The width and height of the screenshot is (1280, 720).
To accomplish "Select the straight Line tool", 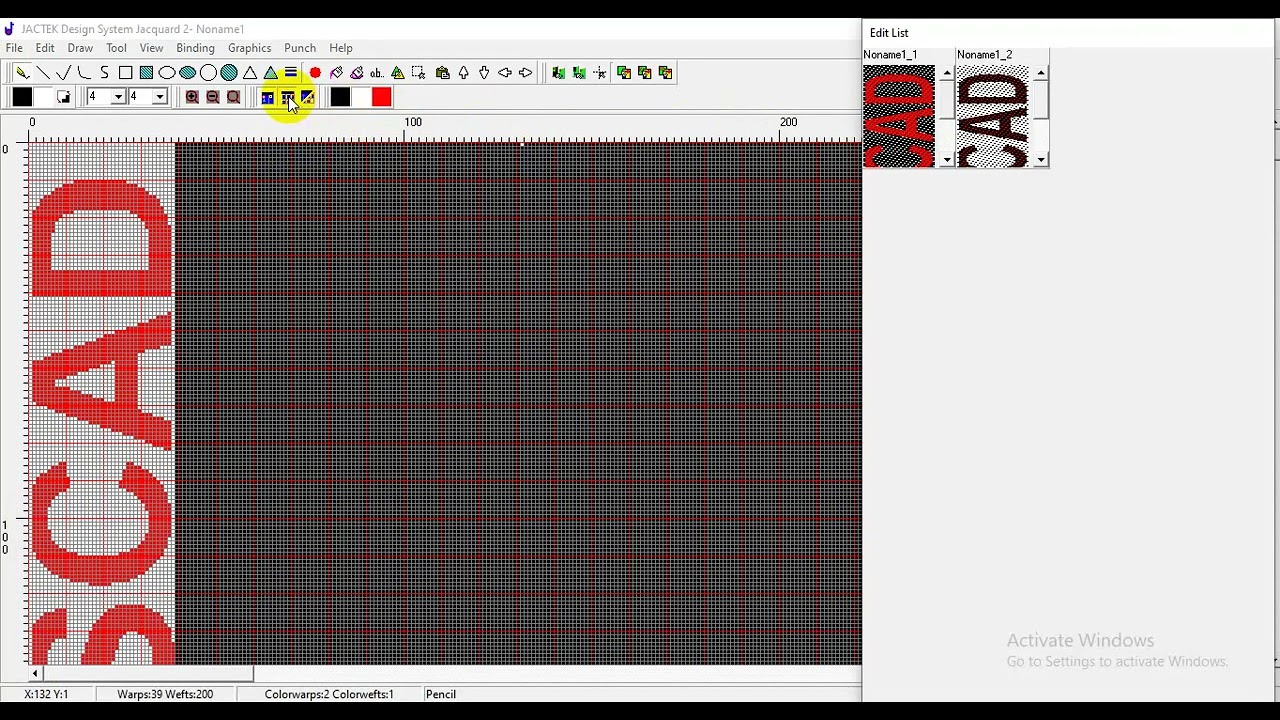I will pos(43,72).
